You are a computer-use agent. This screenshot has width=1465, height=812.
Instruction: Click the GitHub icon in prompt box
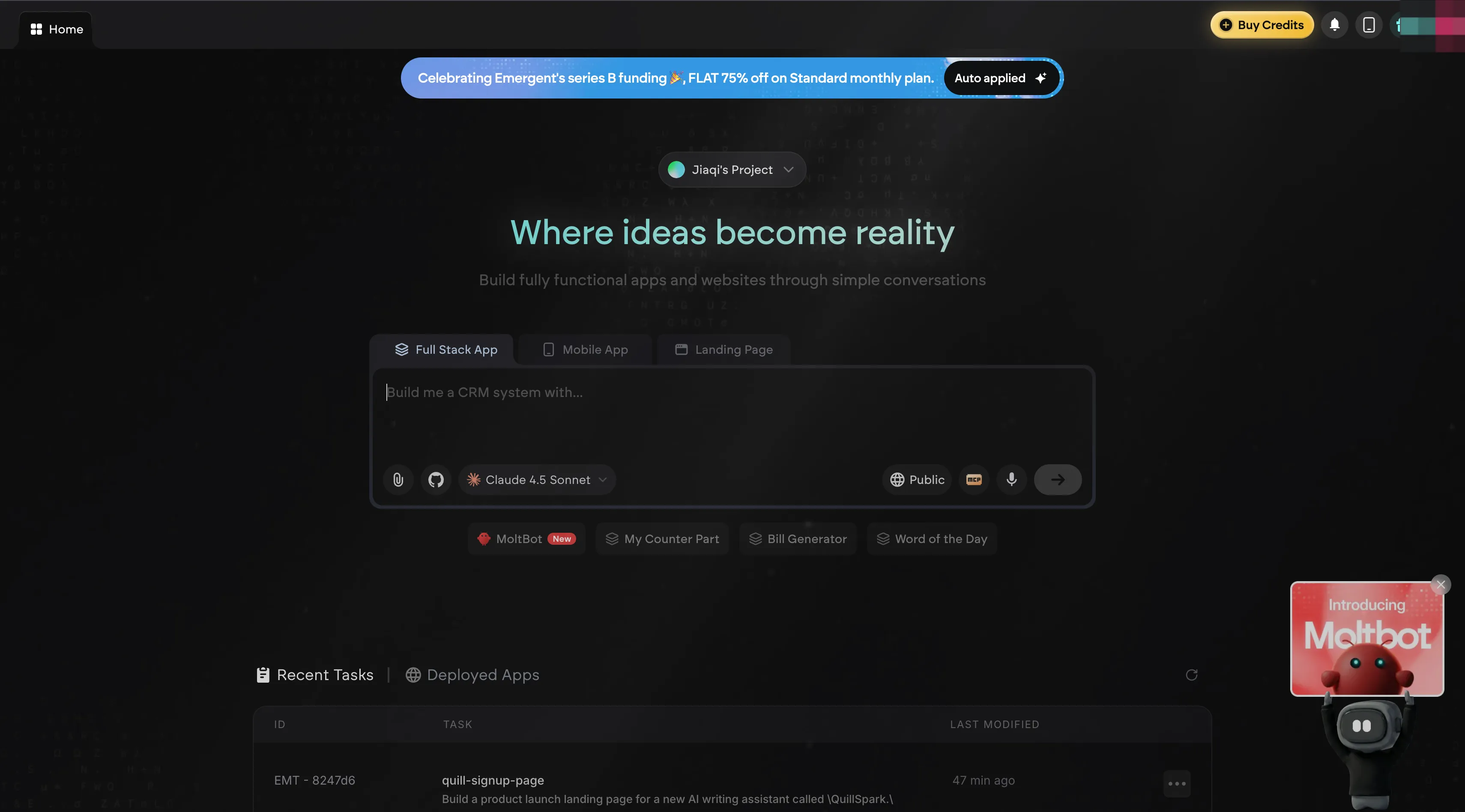(x=436, y=479)
